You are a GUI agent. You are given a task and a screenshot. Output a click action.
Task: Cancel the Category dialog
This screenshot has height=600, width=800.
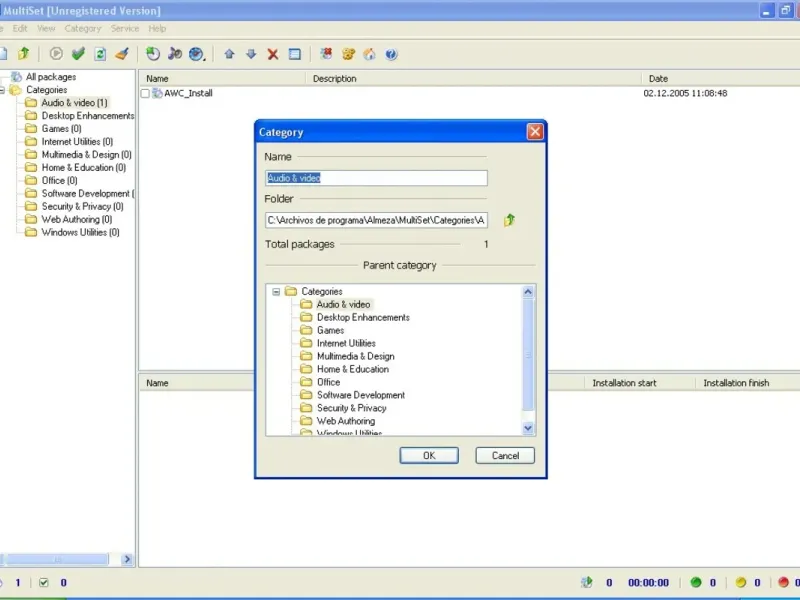click(x=505, y=456)
